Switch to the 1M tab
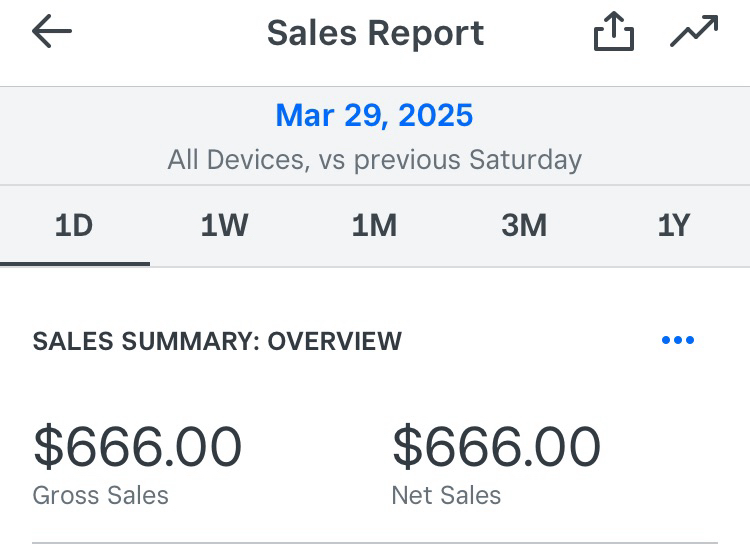This screenshot has height=547, width=750. pyautogui.click(x=374, y=226)
